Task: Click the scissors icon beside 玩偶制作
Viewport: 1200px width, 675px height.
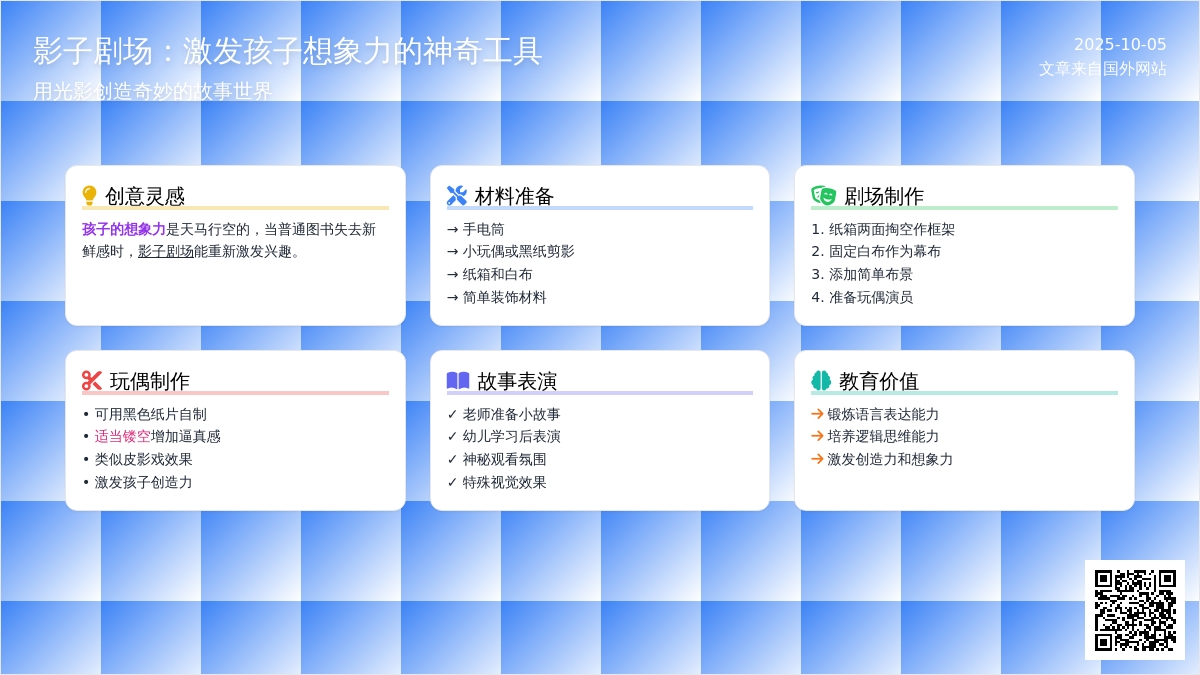Action: (x=92, y=381)
